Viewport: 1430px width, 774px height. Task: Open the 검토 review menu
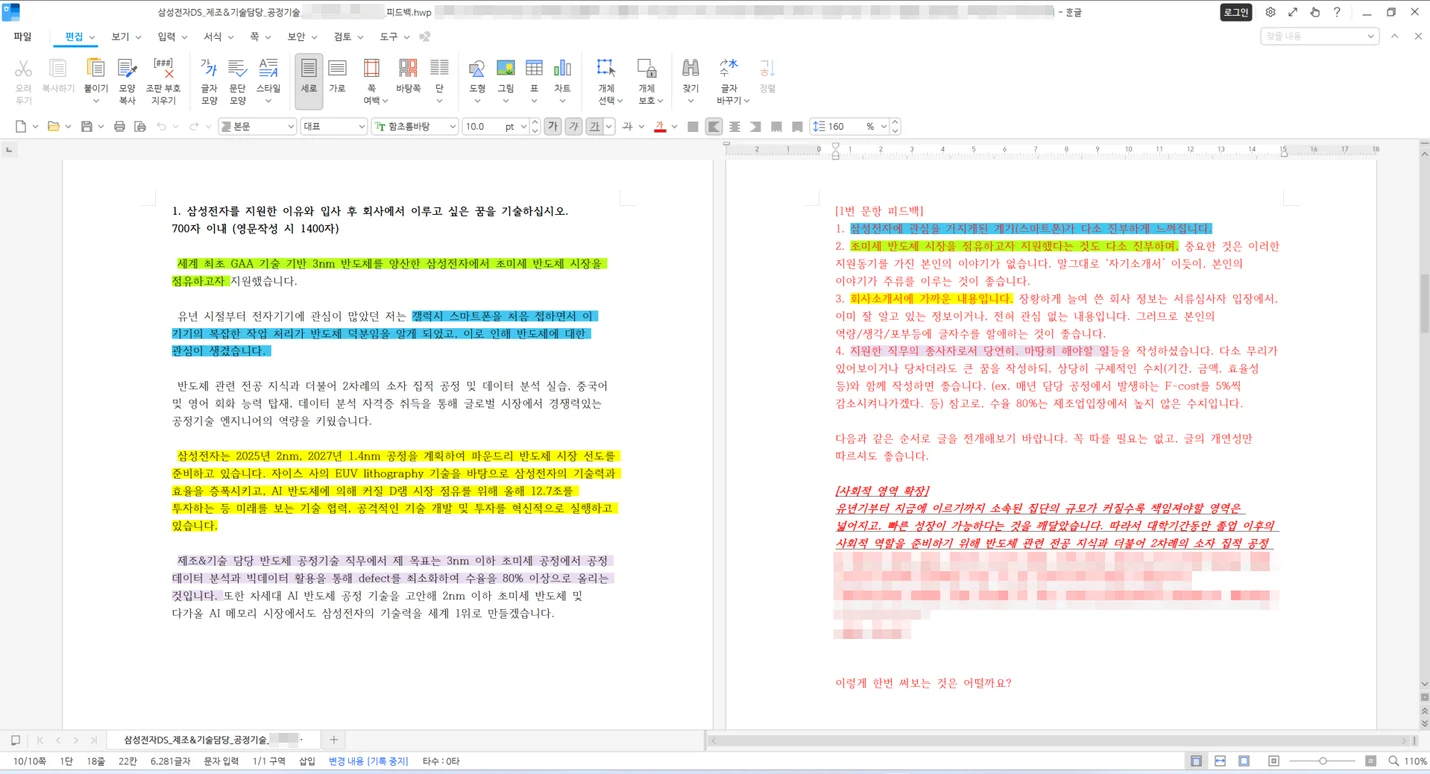348,37
